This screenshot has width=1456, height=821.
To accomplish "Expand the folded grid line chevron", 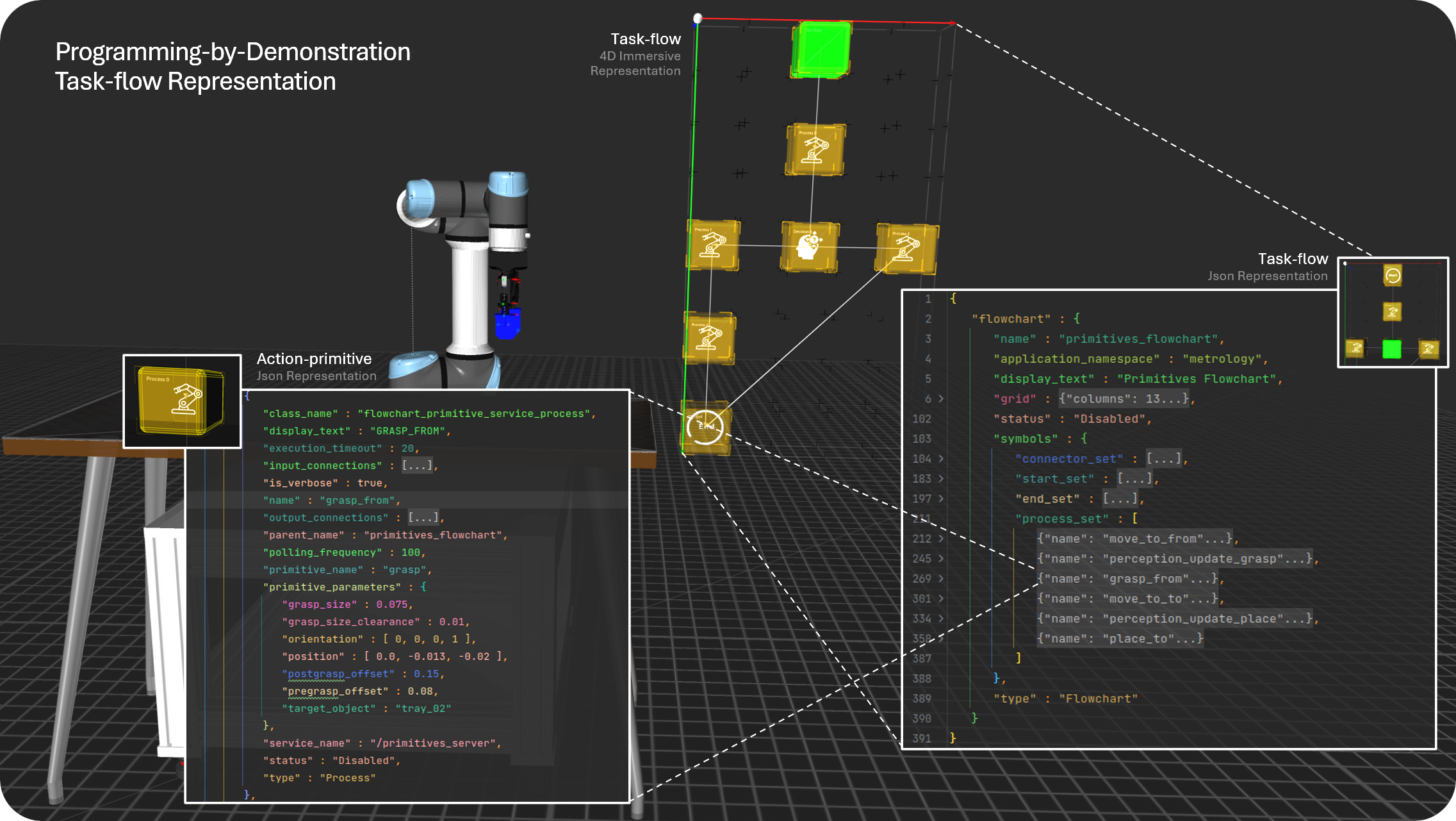I will [x=941, y=399].
